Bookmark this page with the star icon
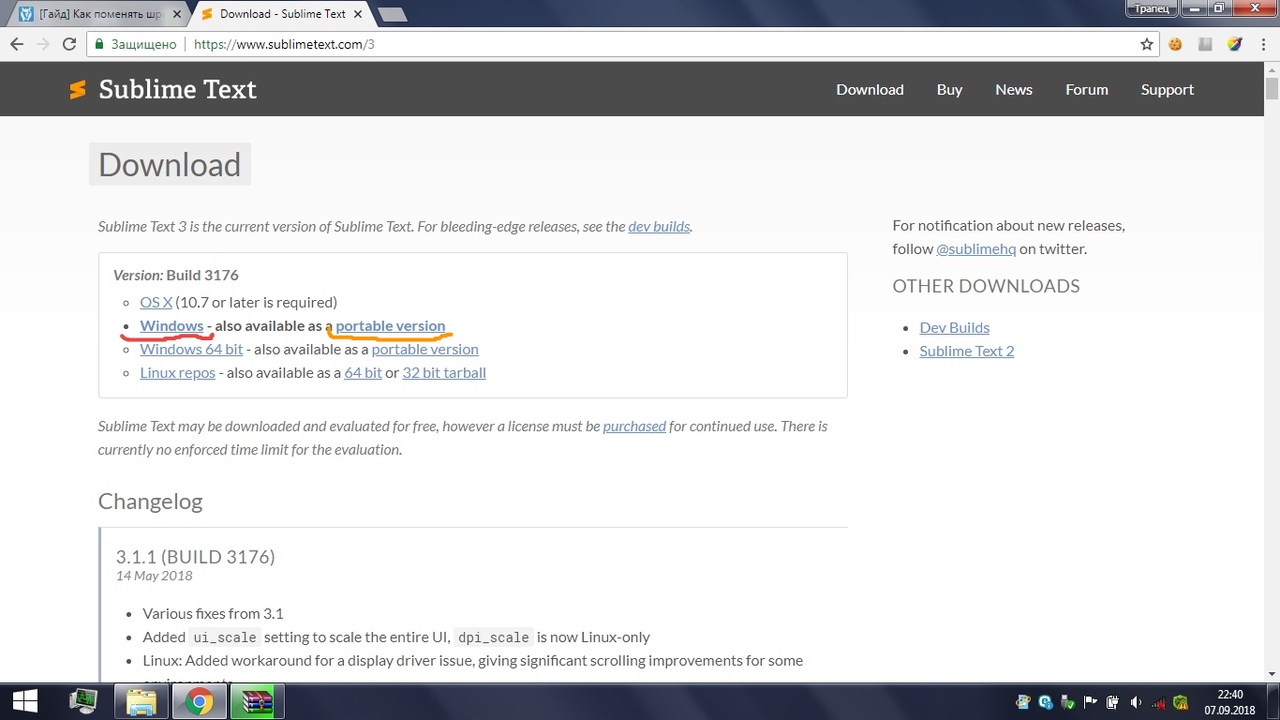The image size is (1280, 720). click(x=1147, y=44)
